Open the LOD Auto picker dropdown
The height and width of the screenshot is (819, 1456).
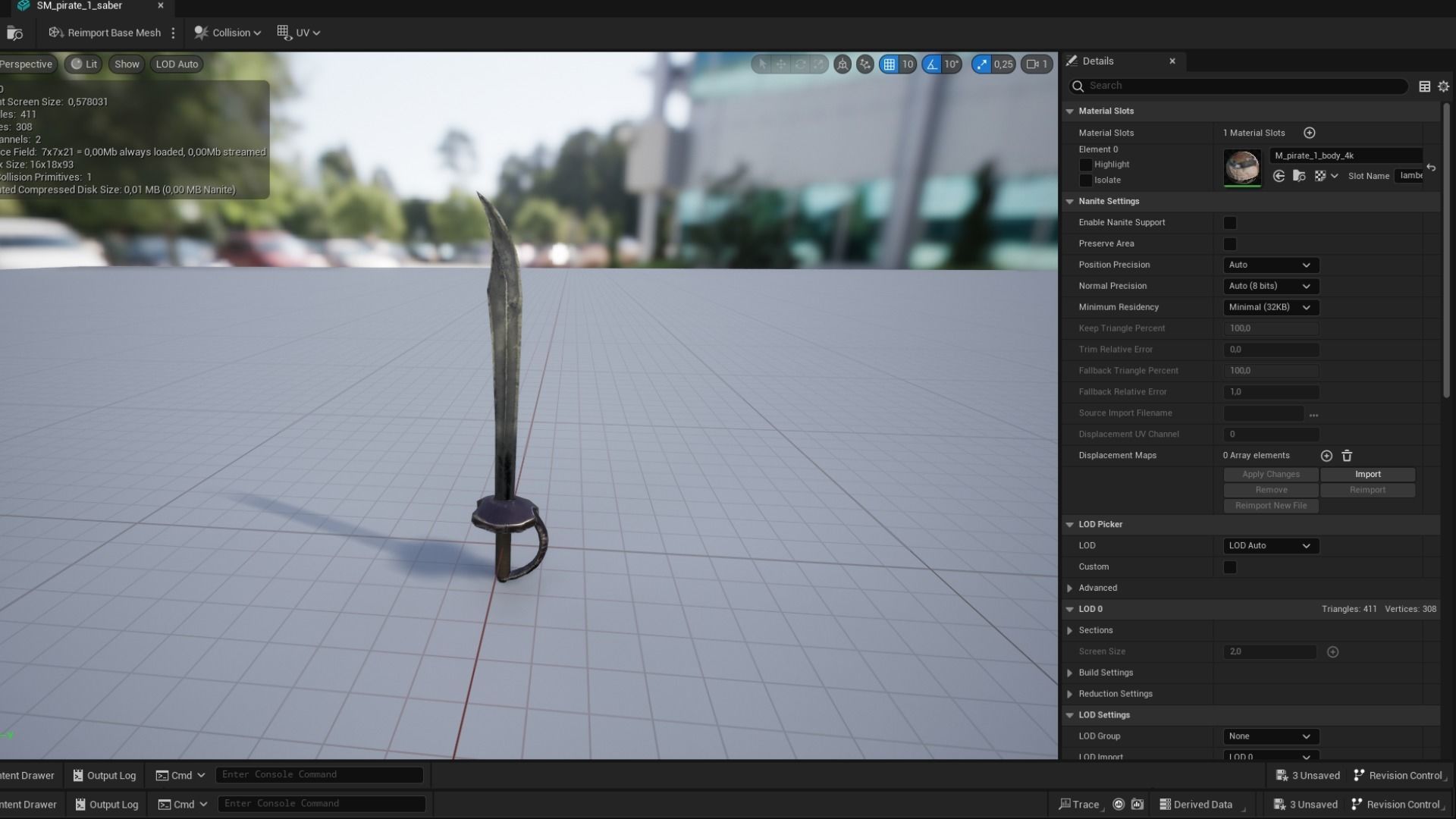(1270, 546)
